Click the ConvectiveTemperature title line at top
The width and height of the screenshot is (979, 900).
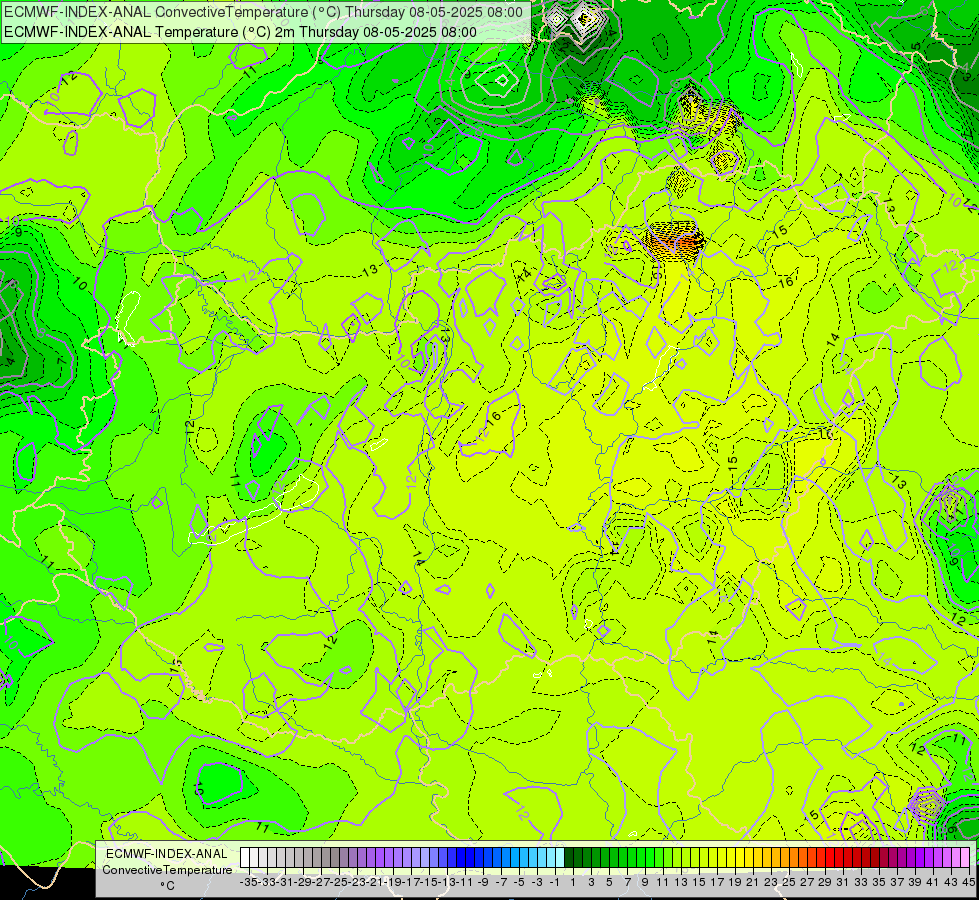click(x=263, y=12)
